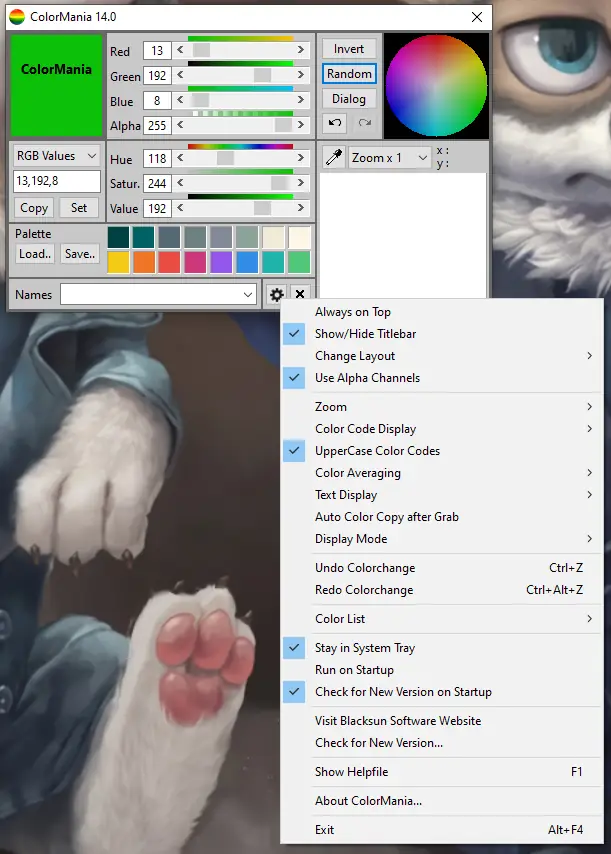Click the ColorMania rainbow title bar icon
Screen dimensions: 611x854
click(17, 17)
